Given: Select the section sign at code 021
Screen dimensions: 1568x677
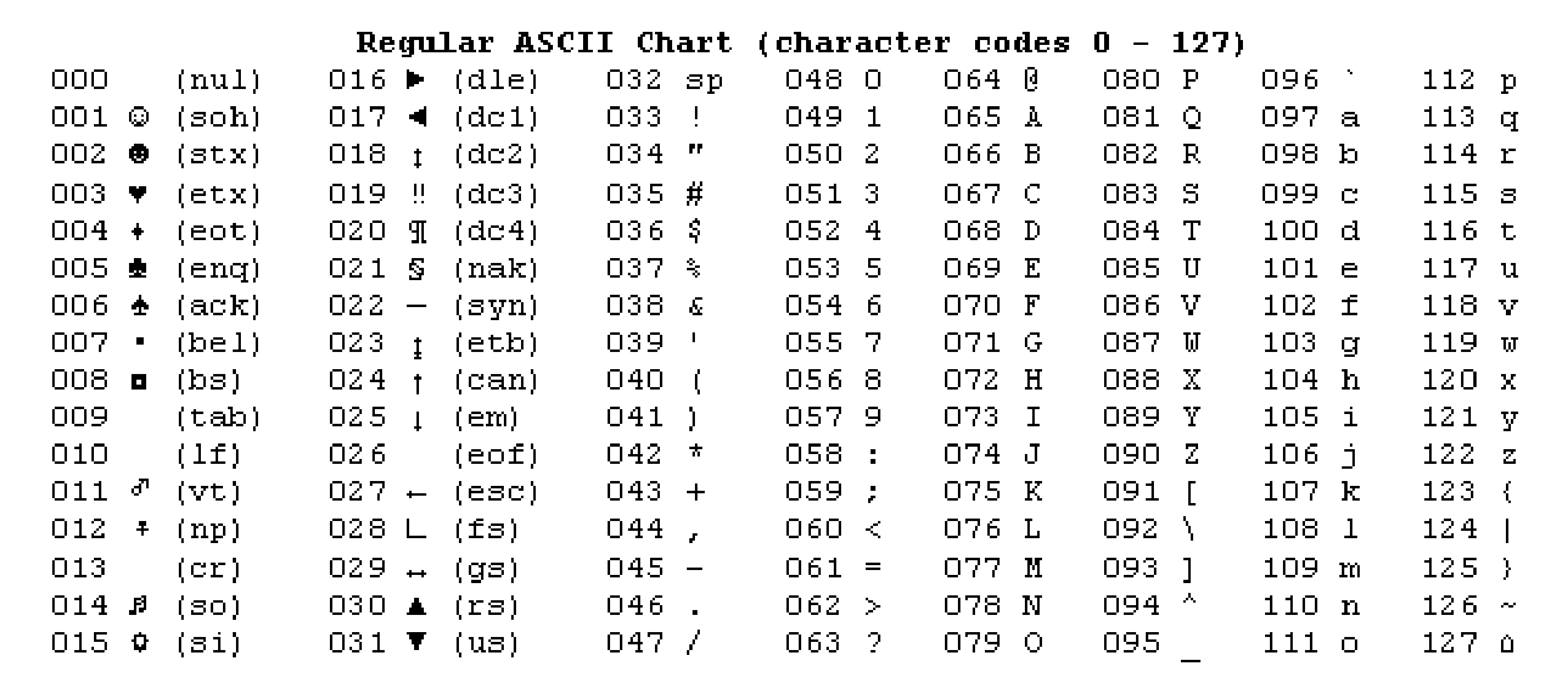Looking at the screenshot, I should pos(416,269).
